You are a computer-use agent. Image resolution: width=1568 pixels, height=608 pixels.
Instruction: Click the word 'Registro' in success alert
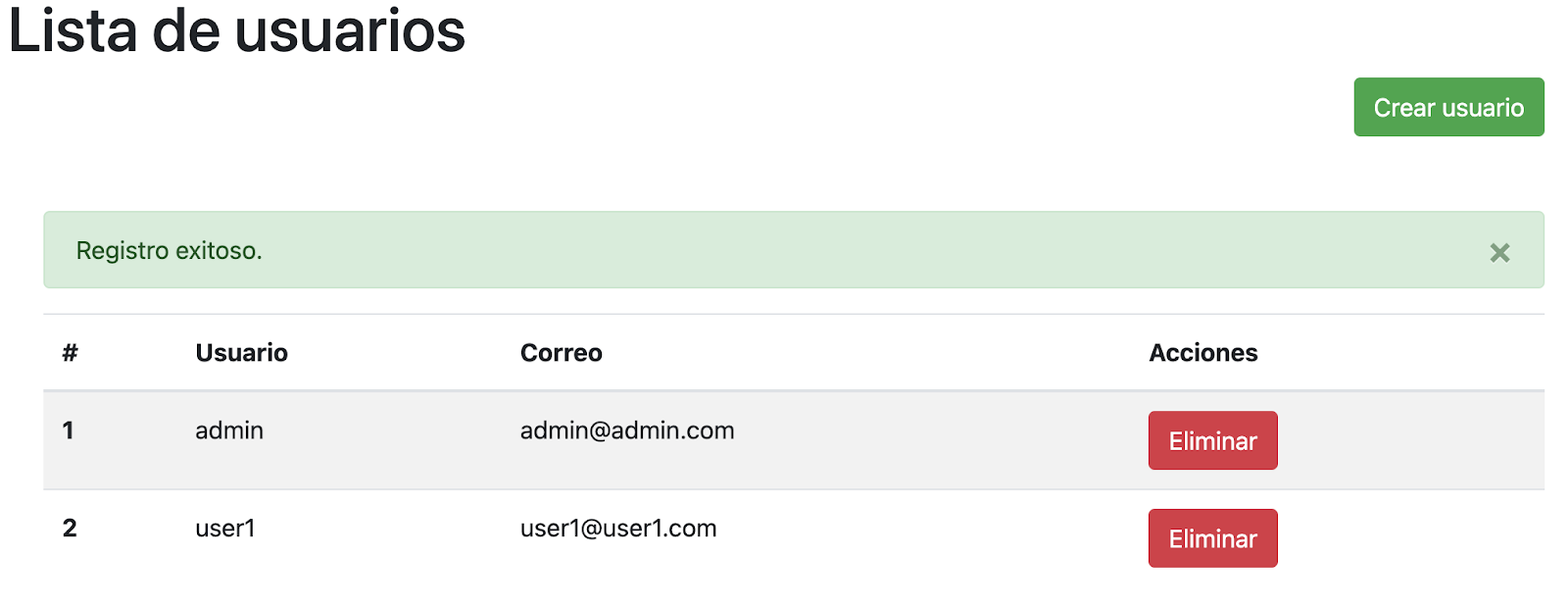click(122, 251)
